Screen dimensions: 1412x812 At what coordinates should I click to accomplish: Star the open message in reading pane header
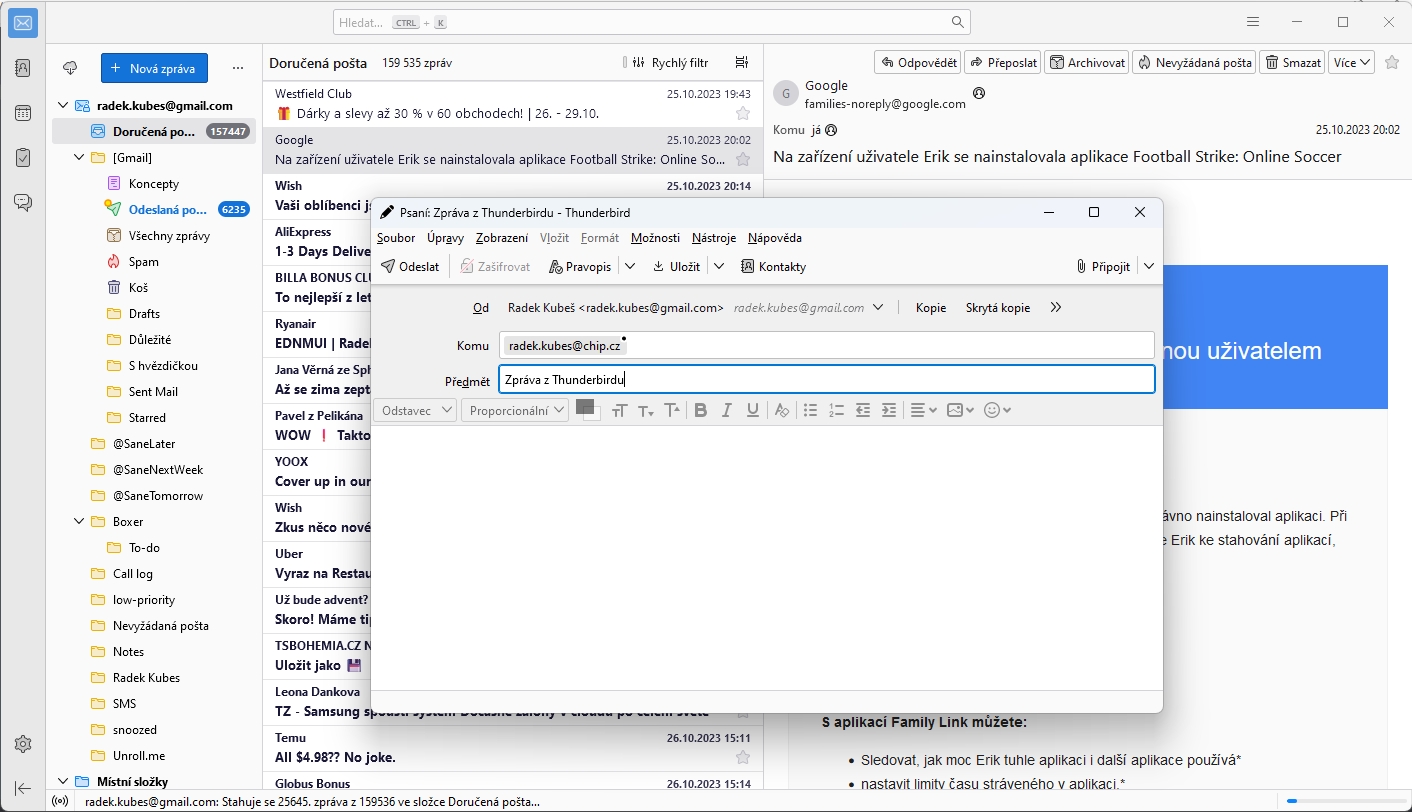(1392, 62)
